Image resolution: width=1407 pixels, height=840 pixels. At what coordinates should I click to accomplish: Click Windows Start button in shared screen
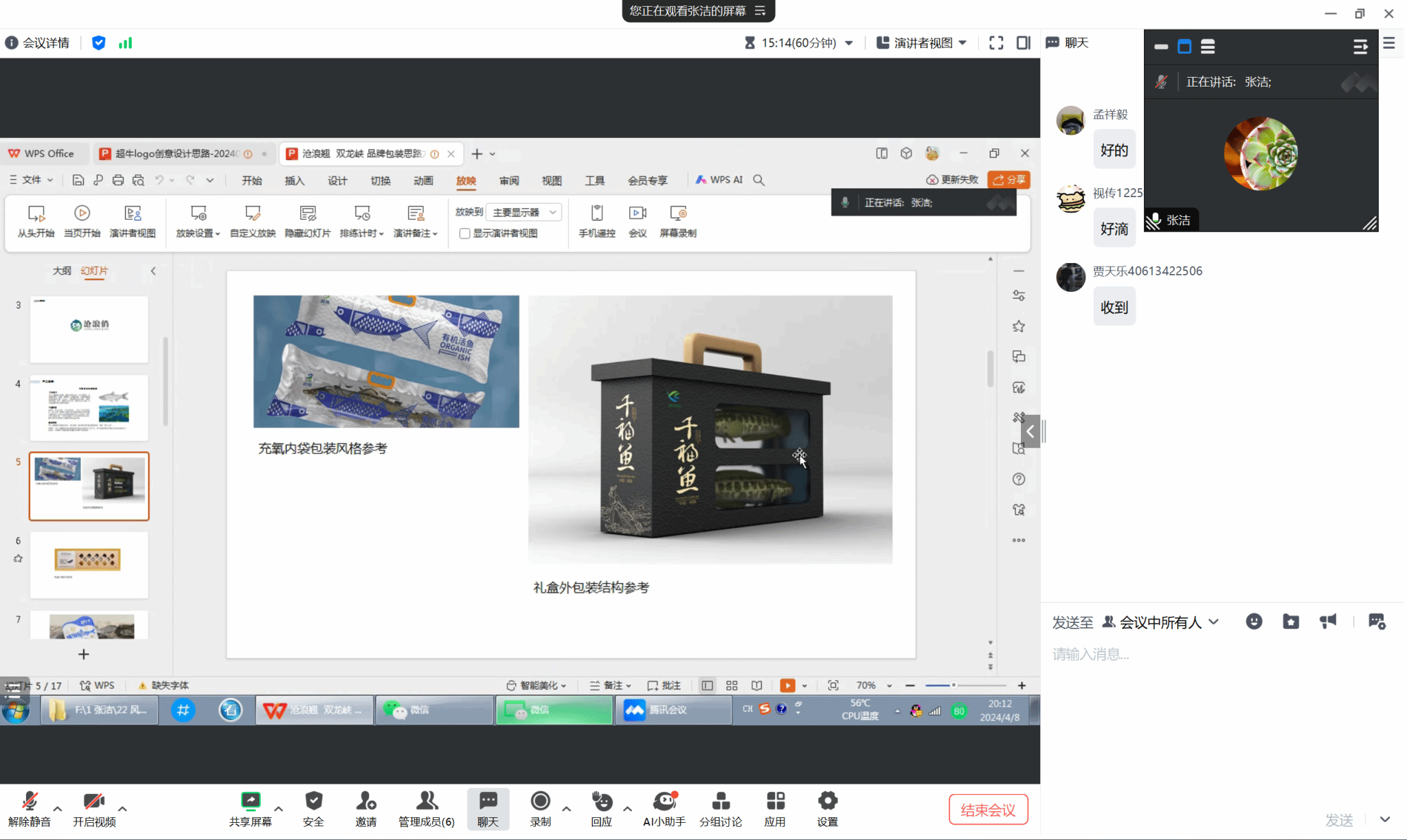[x=15, y=710]
